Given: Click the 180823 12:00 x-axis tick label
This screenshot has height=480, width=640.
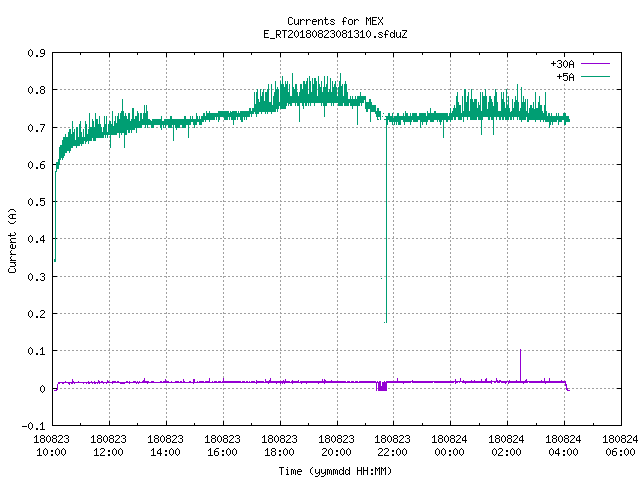Looking at the screenshot, I should pyautogui.click(x=109, y=446).
